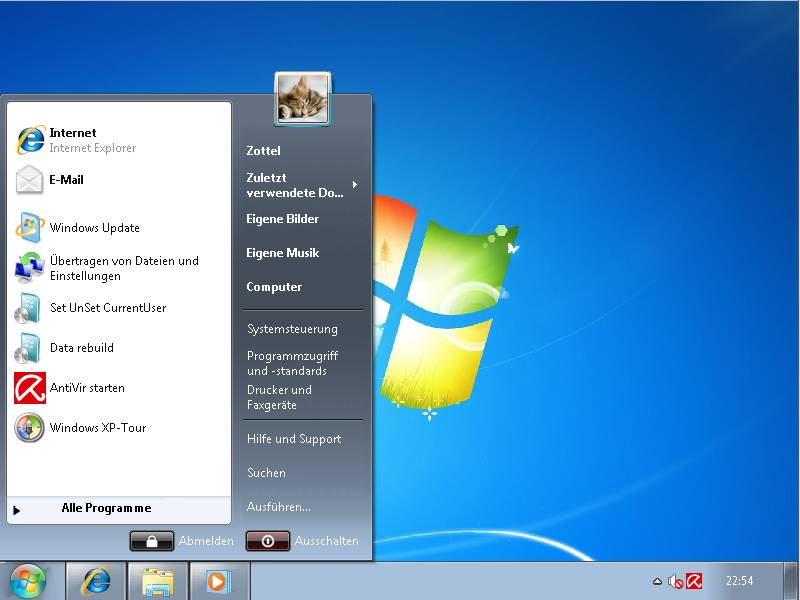Click the Start orb on the taskbar
The height and width of the screenshot is (600, 800).
pos(28,581)
